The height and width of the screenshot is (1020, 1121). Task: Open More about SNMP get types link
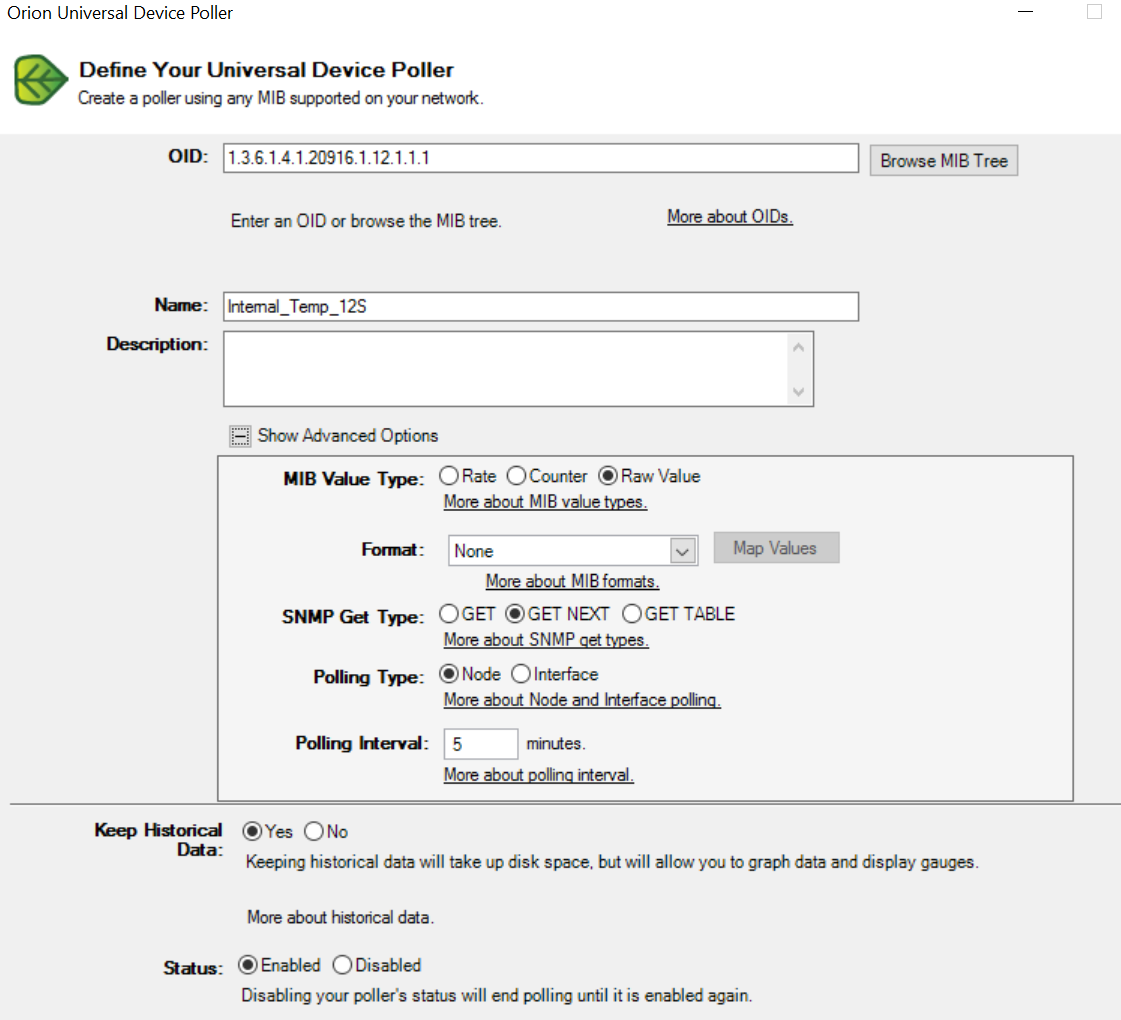click(x=546, y=640)
